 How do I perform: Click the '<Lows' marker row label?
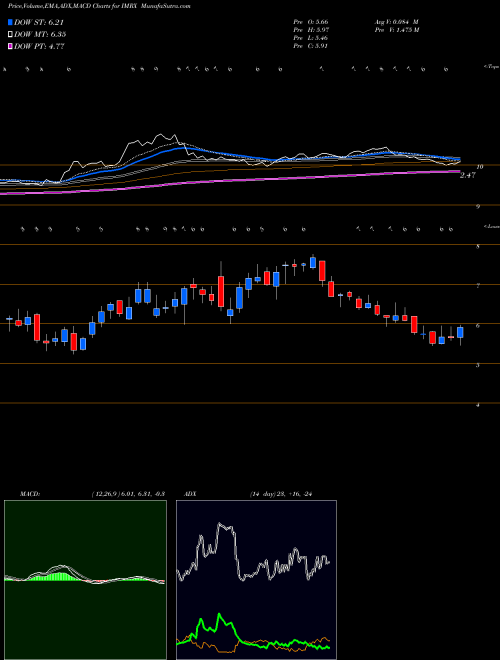point(491,226)
